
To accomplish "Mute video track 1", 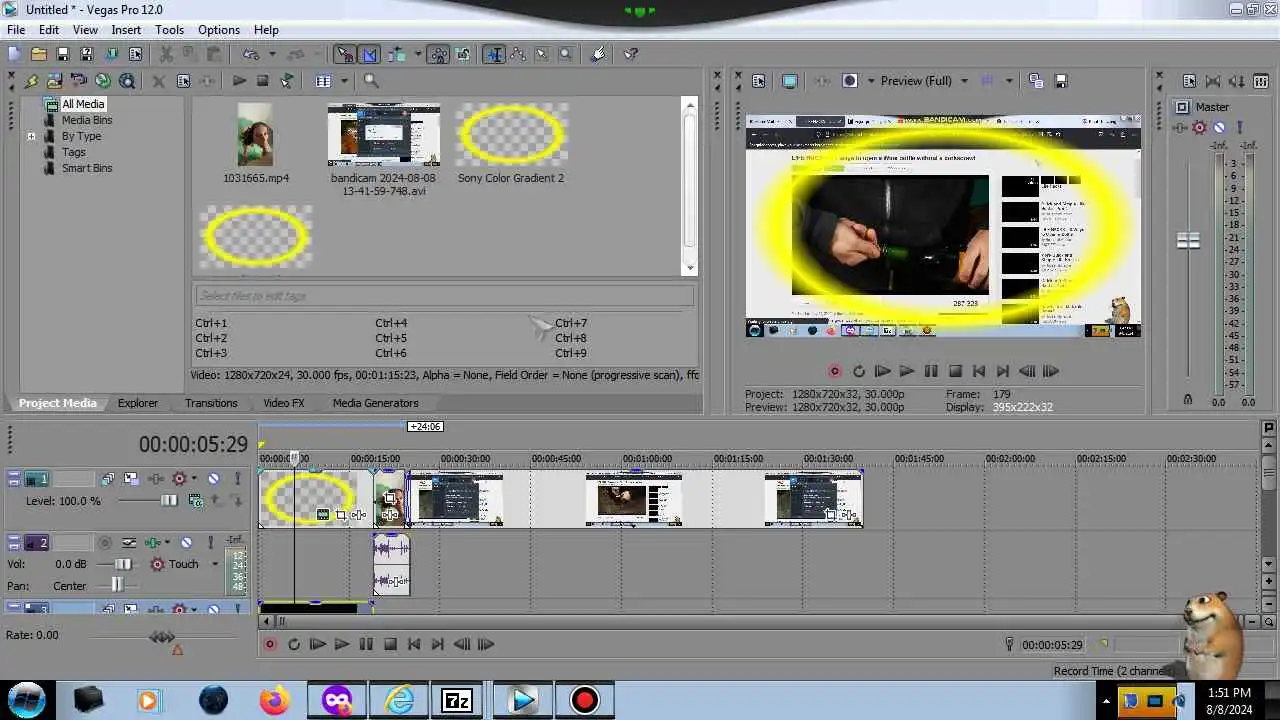I will click(x=213, y=479).
